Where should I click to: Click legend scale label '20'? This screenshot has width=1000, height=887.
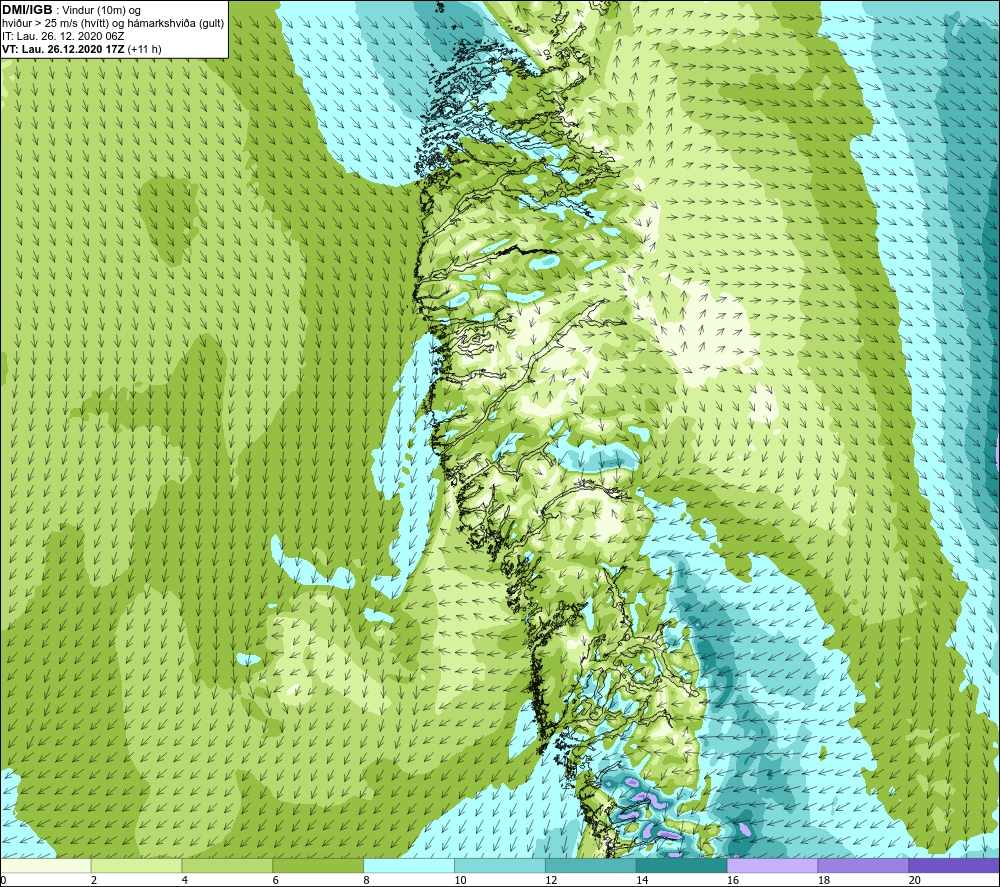915,880
